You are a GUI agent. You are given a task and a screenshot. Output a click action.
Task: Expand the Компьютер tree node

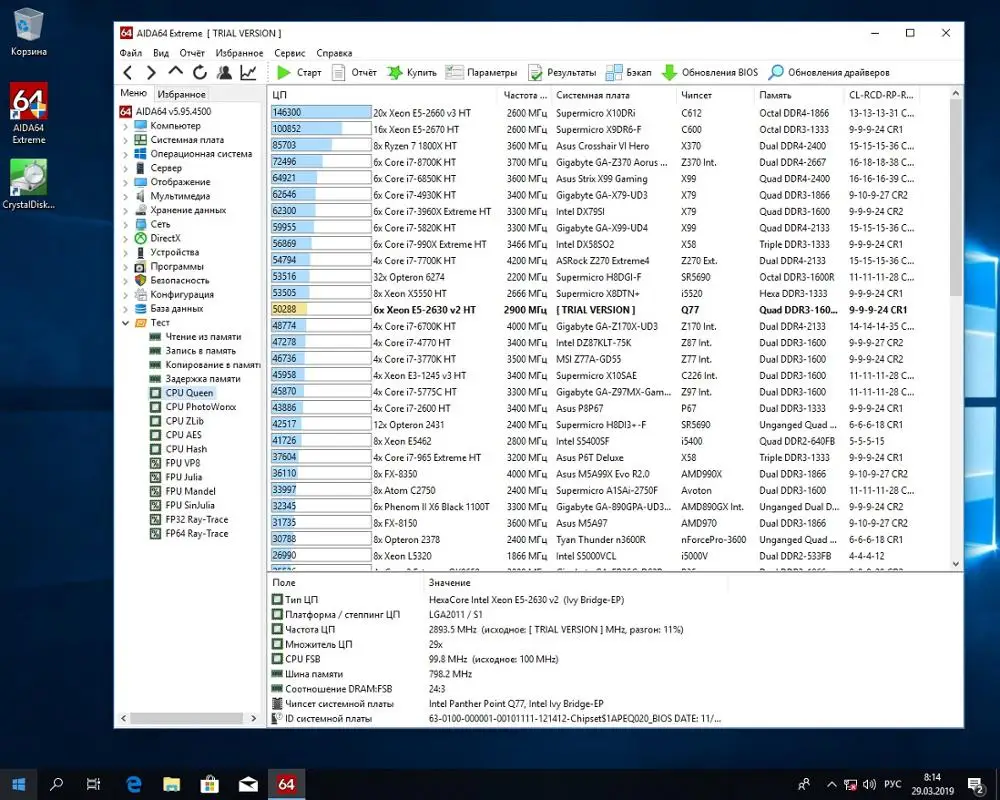tap(125, 126)
